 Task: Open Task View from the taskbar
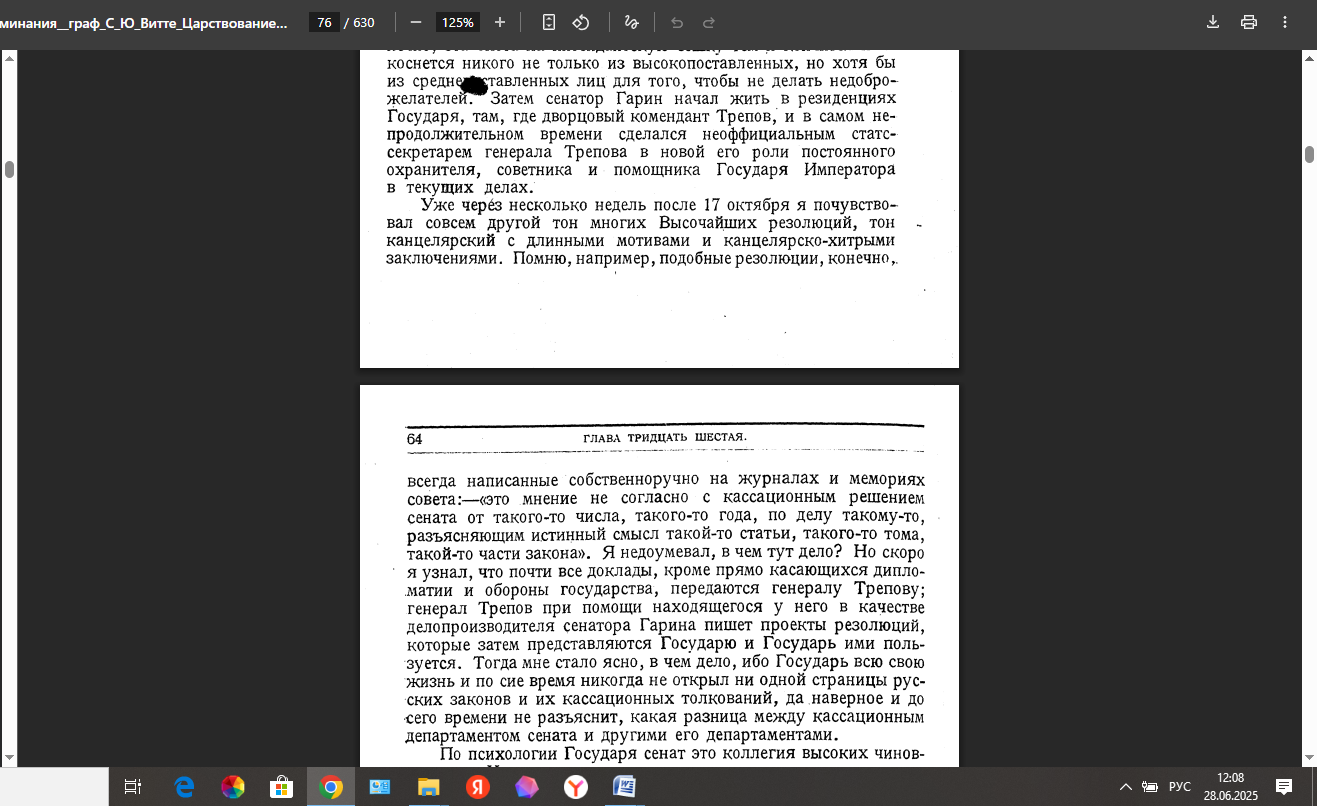pos(133,787)
